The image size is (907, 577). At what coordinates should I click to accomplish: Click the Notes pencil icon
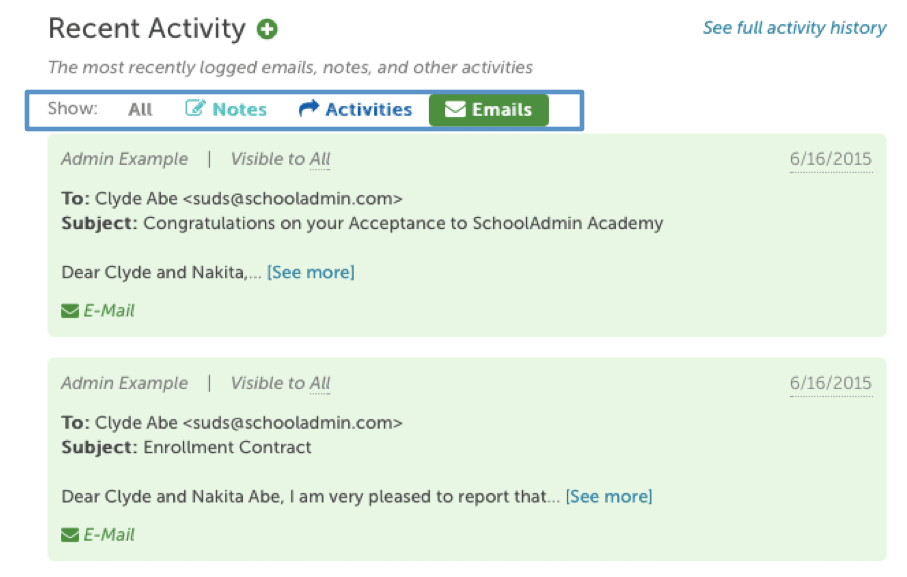195,108
